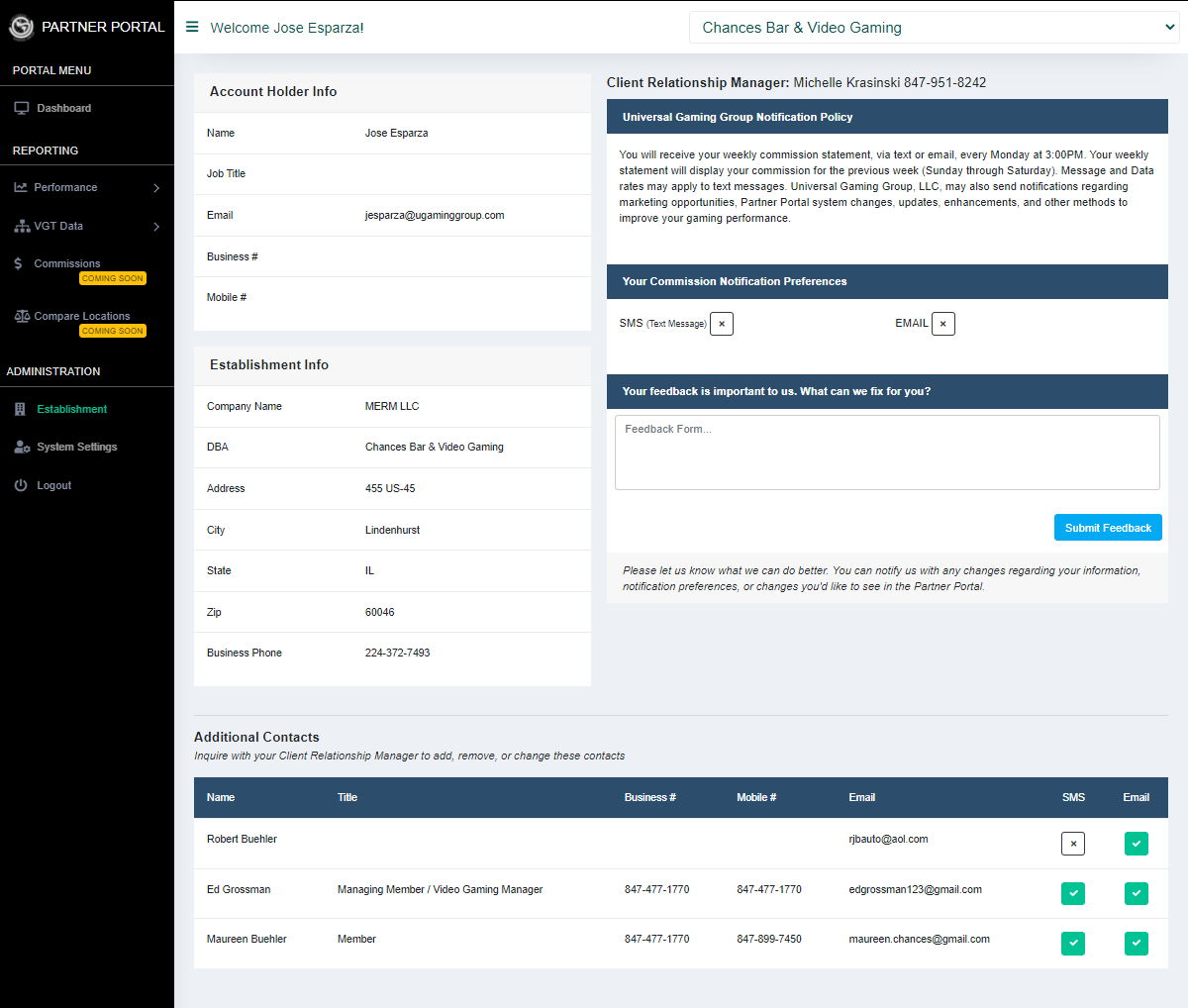
Task: Click company name MERM LLC
Action: point(392,406)
